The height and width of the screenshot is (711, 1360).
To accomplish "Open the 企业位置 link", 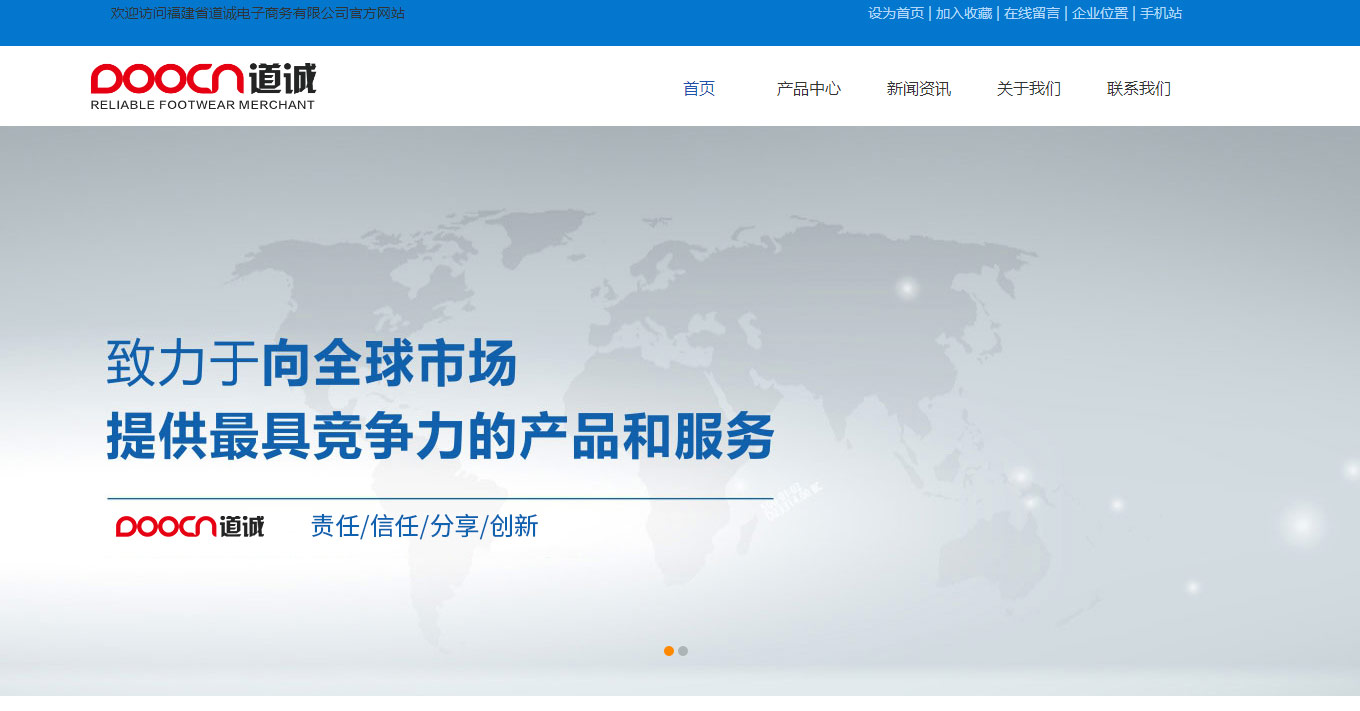I will (x=1100, y=13).
